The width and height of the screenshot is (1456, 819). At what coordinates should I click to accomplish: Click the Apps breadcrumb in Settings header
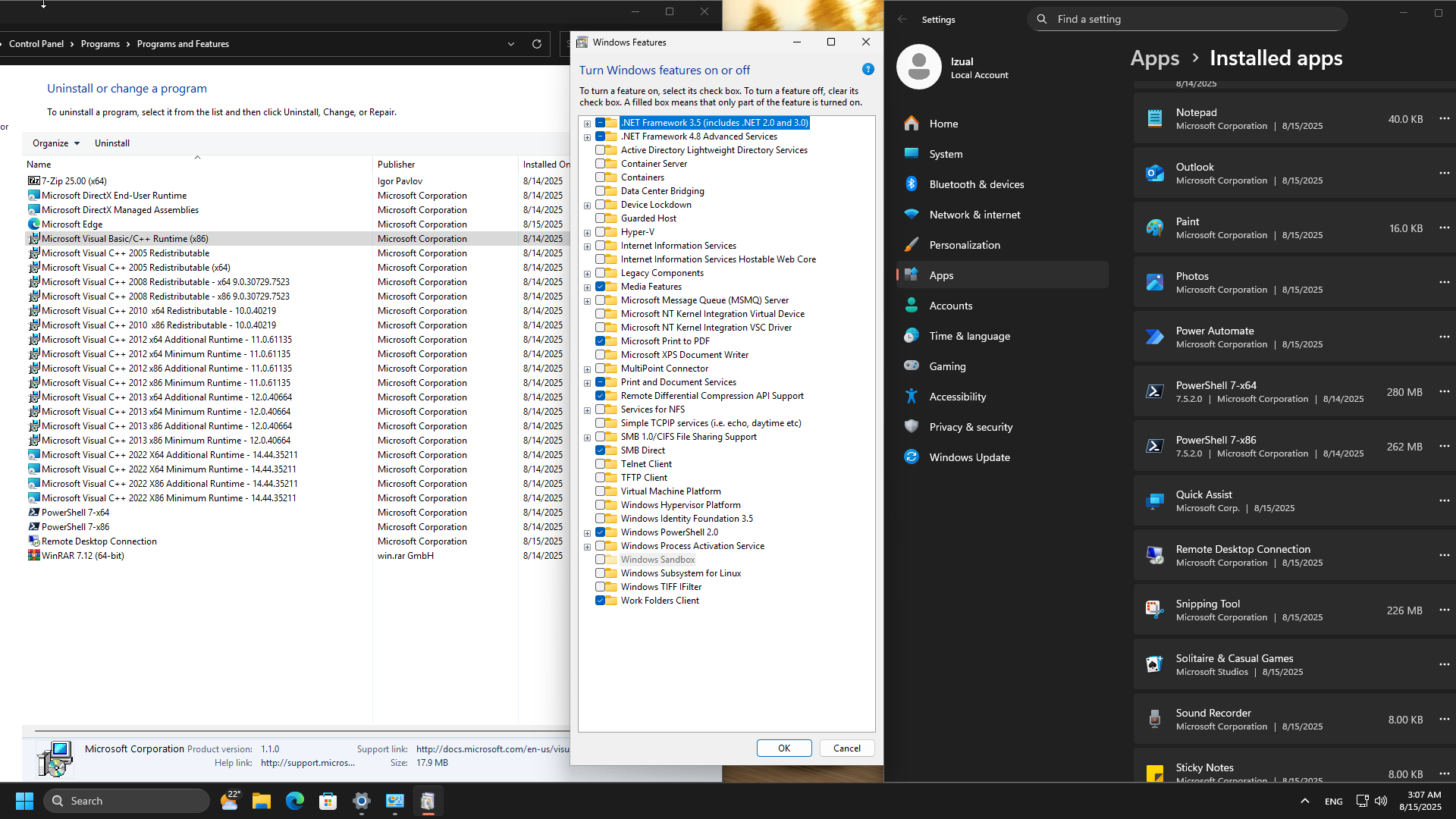tap(1154, 58)
